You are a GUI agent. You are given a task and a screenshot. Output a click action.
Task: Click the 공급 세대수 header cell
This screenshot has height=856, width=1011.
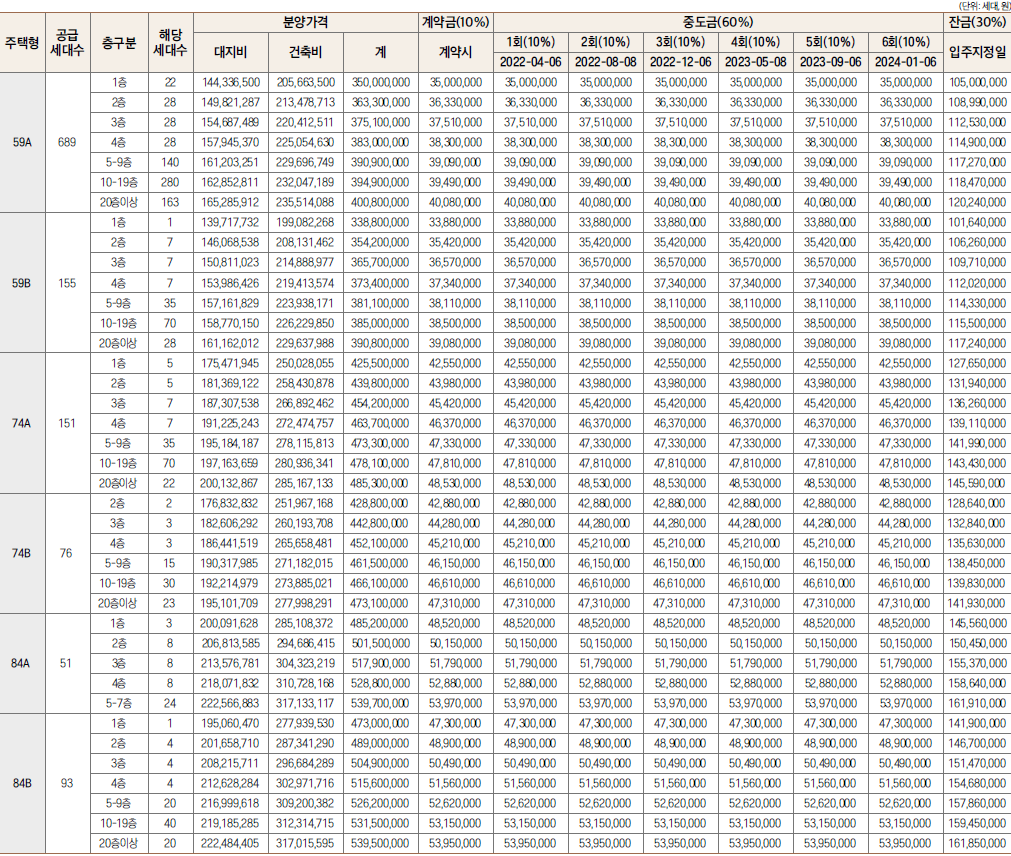point(67,43)
